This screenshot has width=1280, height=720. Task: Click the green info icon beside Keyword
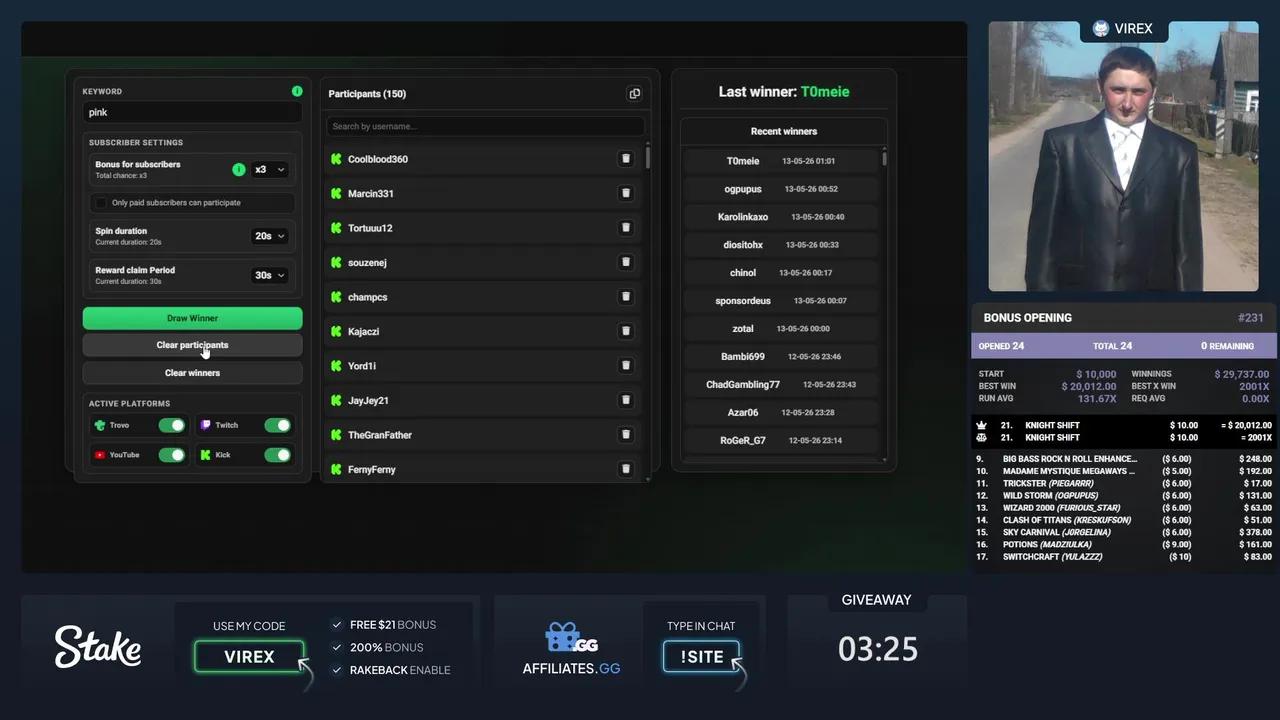click(x=297, y=91)
